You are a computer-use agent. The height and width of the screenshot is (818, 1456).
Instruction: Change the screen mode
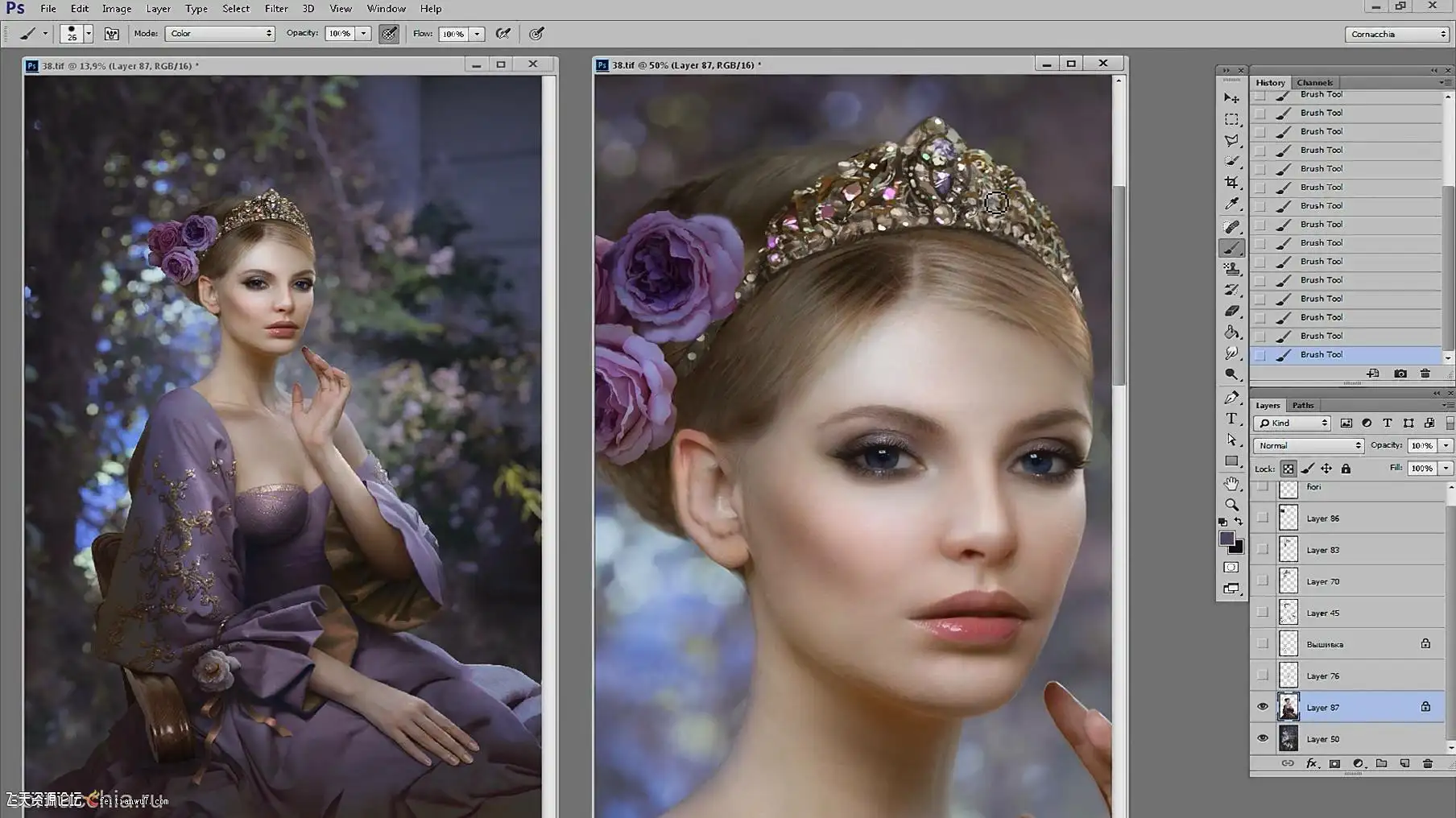click(x=1231, y=589)
